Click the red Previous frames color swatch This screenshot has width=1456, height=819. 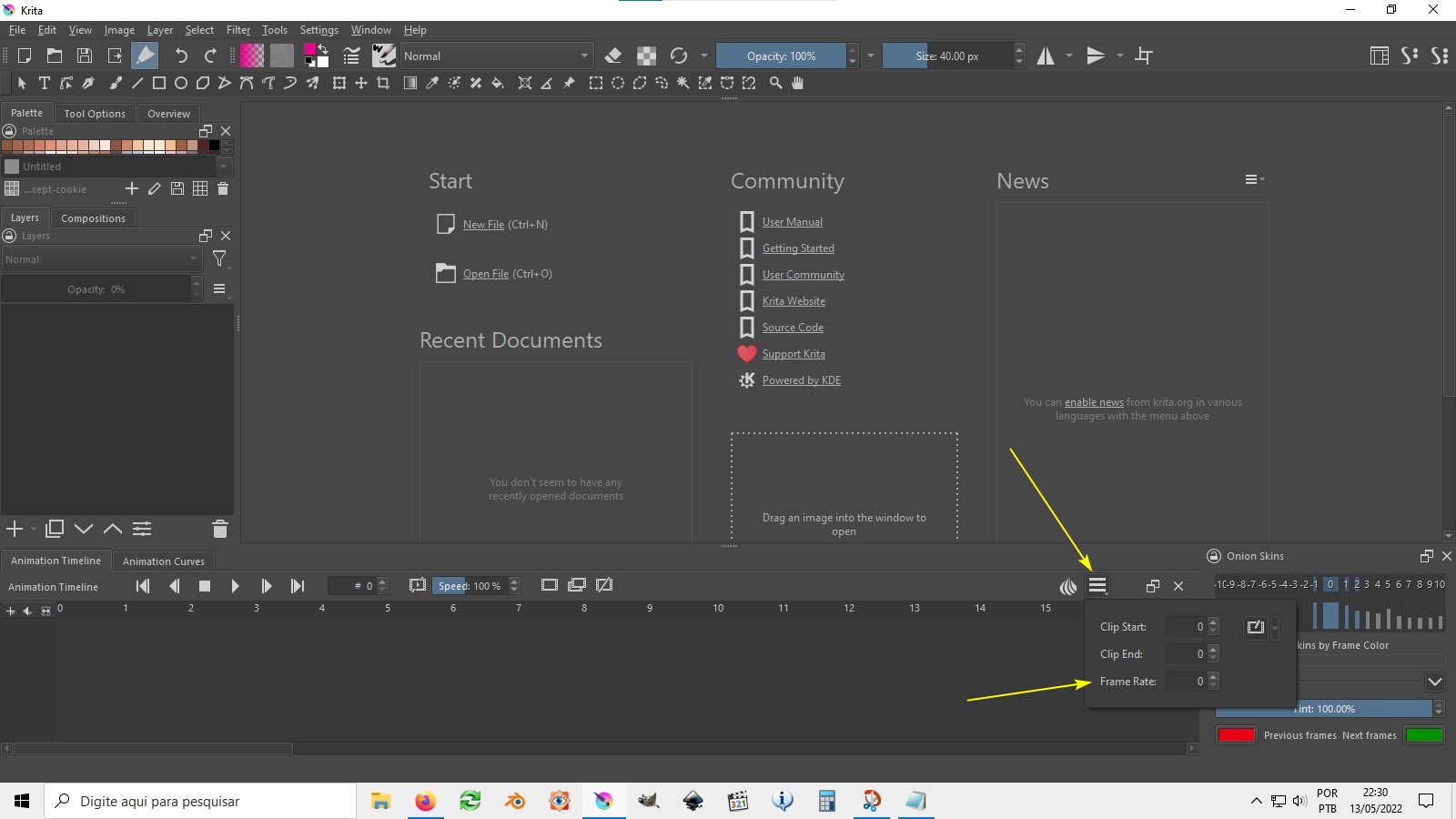click(x=1237, y=735)
